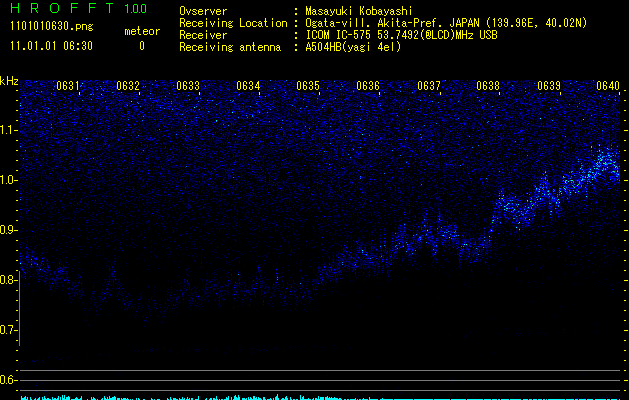Click the 0635 time marker
The height and width of the screenshot is (400, 629).
point(308,86)
